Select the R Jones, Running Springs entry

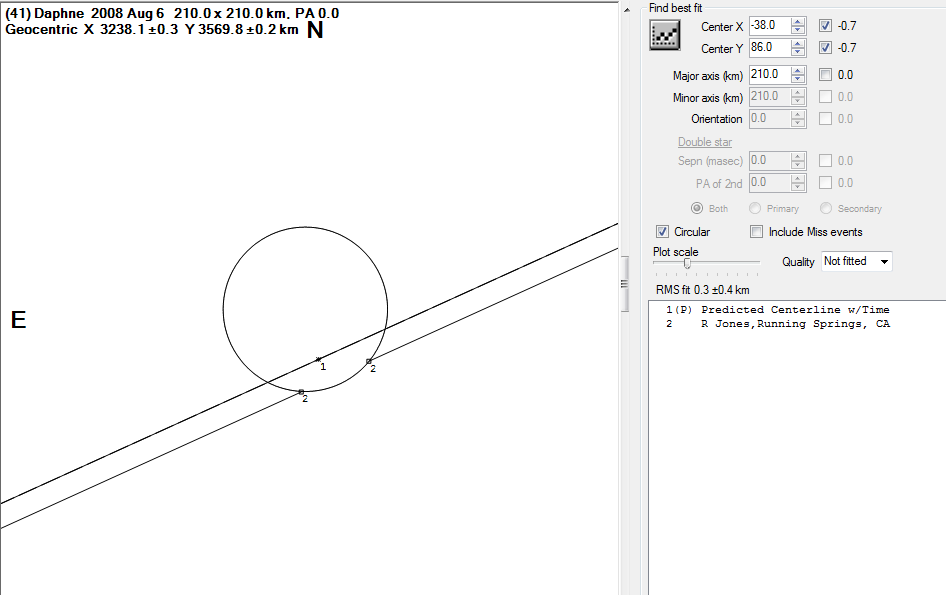[x=778, y=324]
